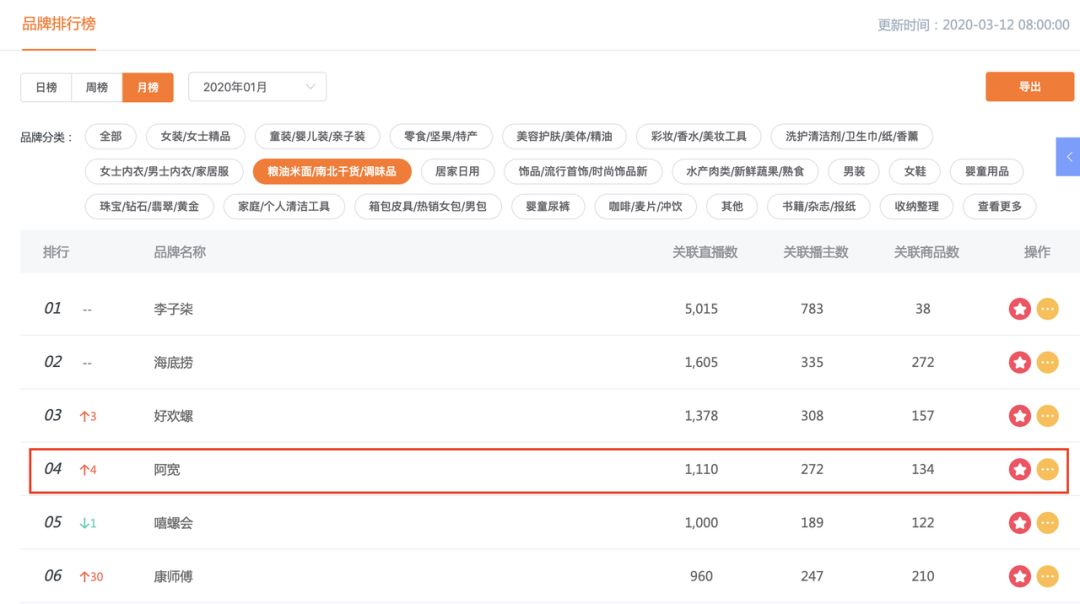The image size is (1080, 604).
Task: Filter by 男装 category
Action: (853, 171)
